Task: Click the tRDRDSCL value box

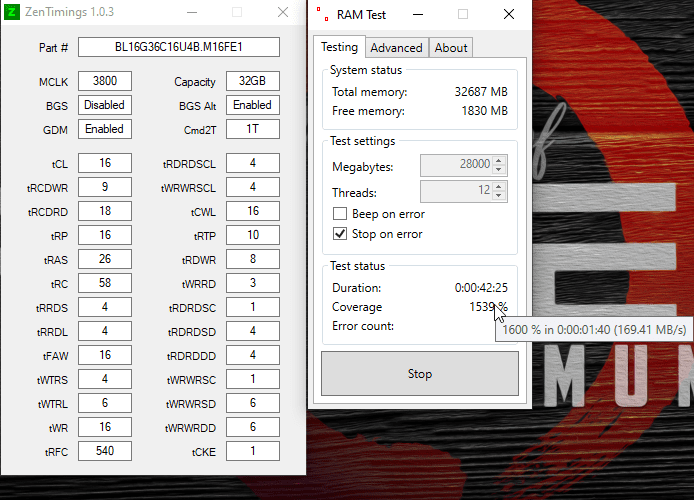Action: 253,163
